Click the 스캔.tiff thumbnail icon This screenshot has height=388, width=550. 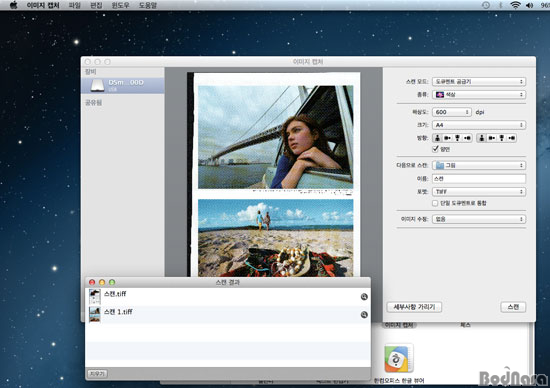(x=94, y=297)
